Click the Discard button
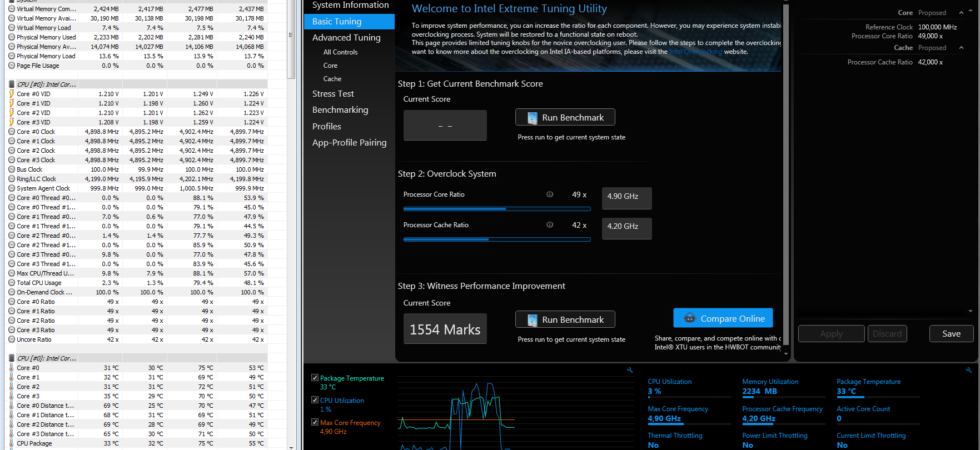Viewport: 980px width, 450px height. (888, 334)
